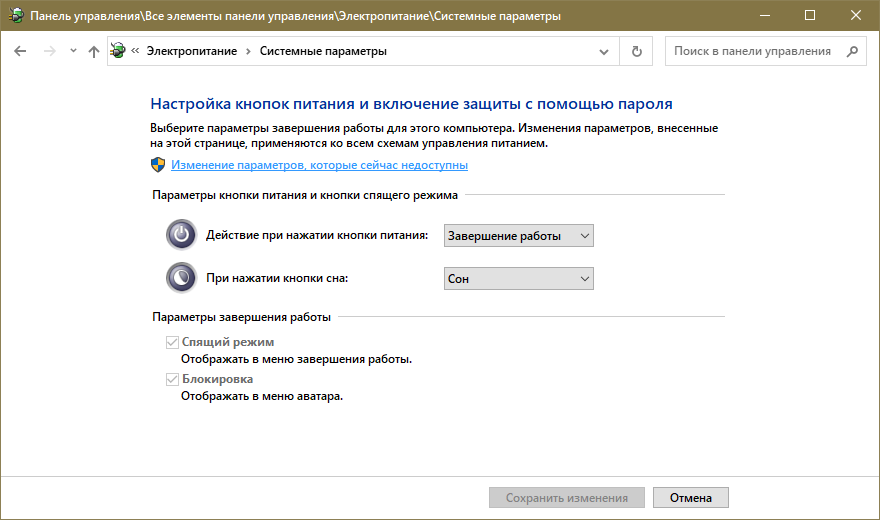The width and height of the screenshot is (880, 520).
Task: Expand the address bar history dropdown
Action: click(x=603, y=51)
